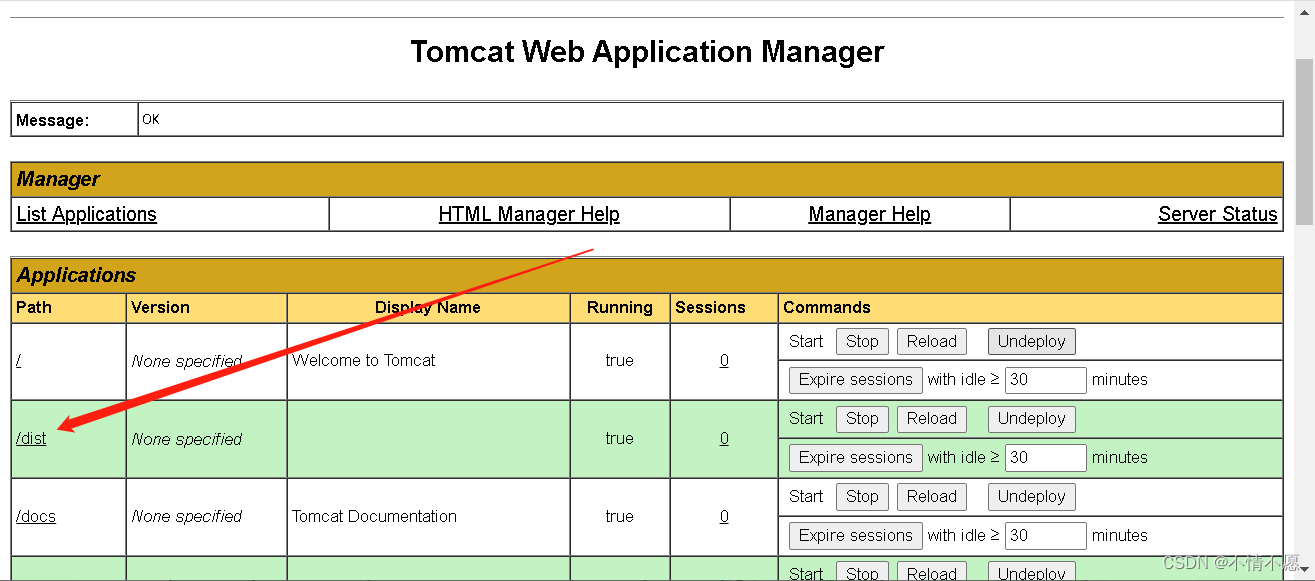This screenshot has width=1315, height=581.
Task: Open HTML Manager Help link
Action: [x=529, y=214]
